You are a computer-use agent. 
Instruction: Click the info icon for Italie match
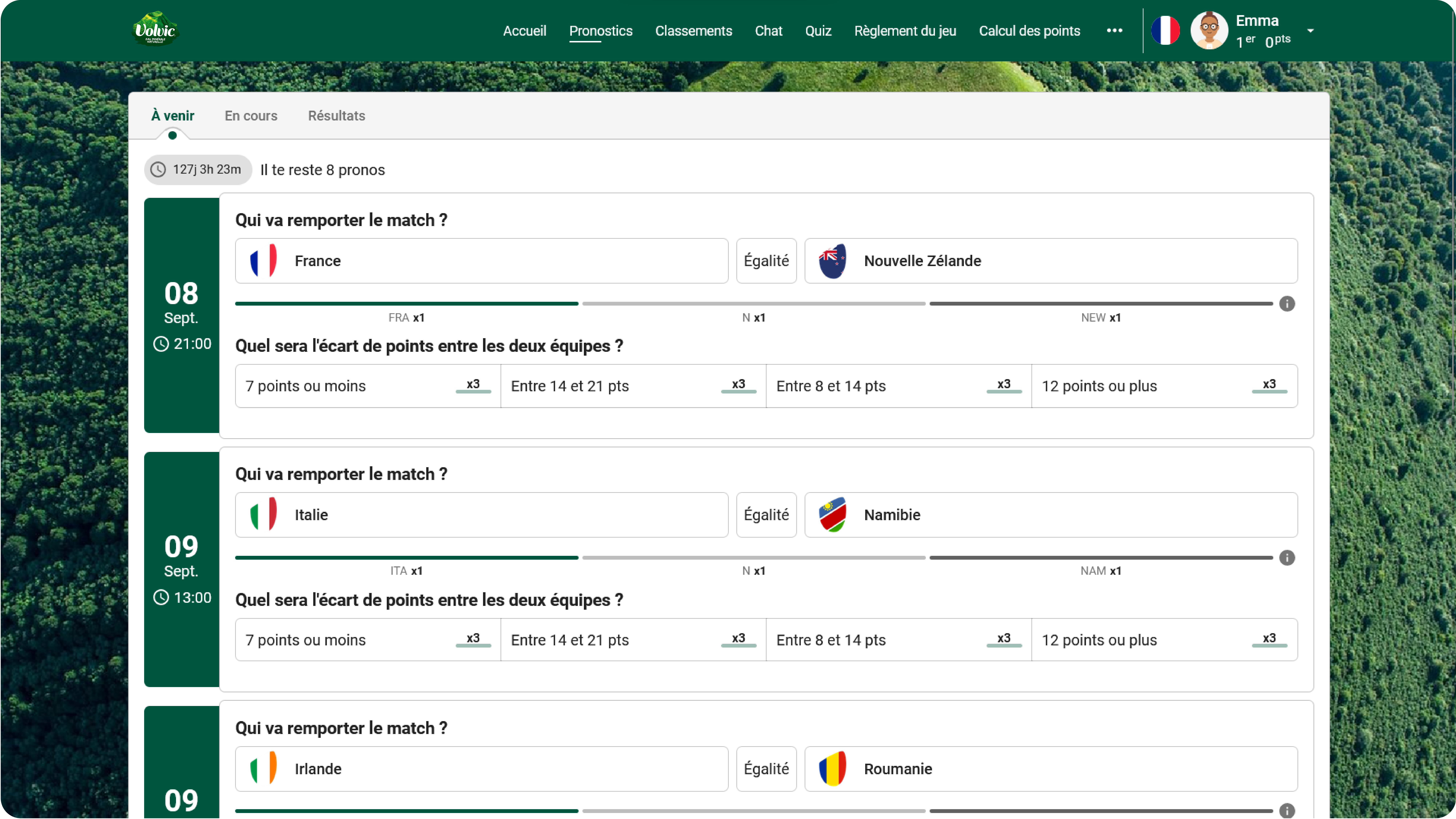point(1287,558)
